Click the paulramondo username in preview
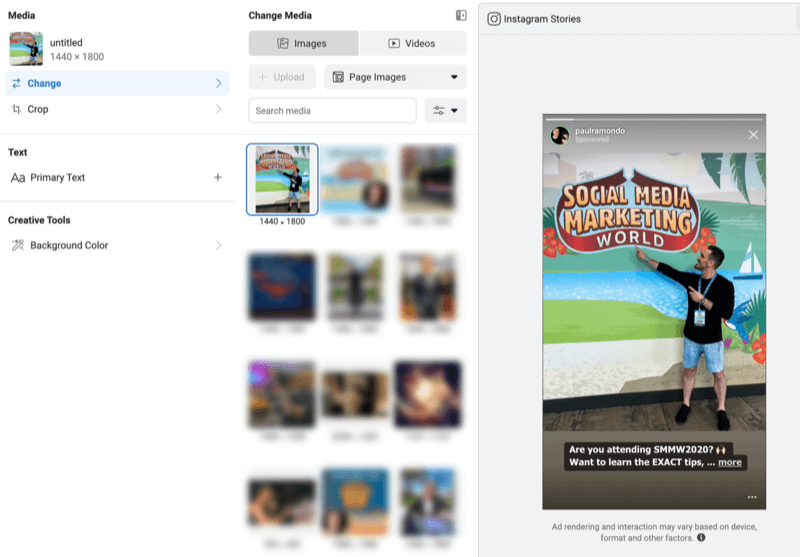800x557 pixels. tap(600, 131)
